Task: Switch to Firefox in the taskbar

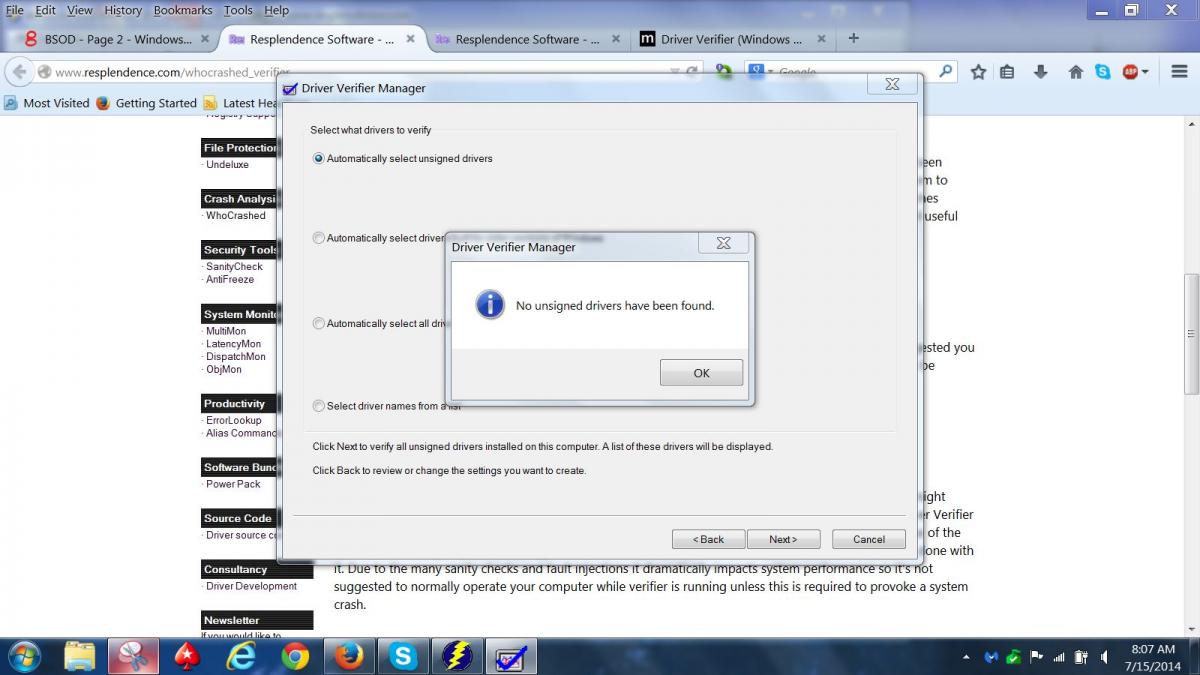Action: click(x=349, y=657)
